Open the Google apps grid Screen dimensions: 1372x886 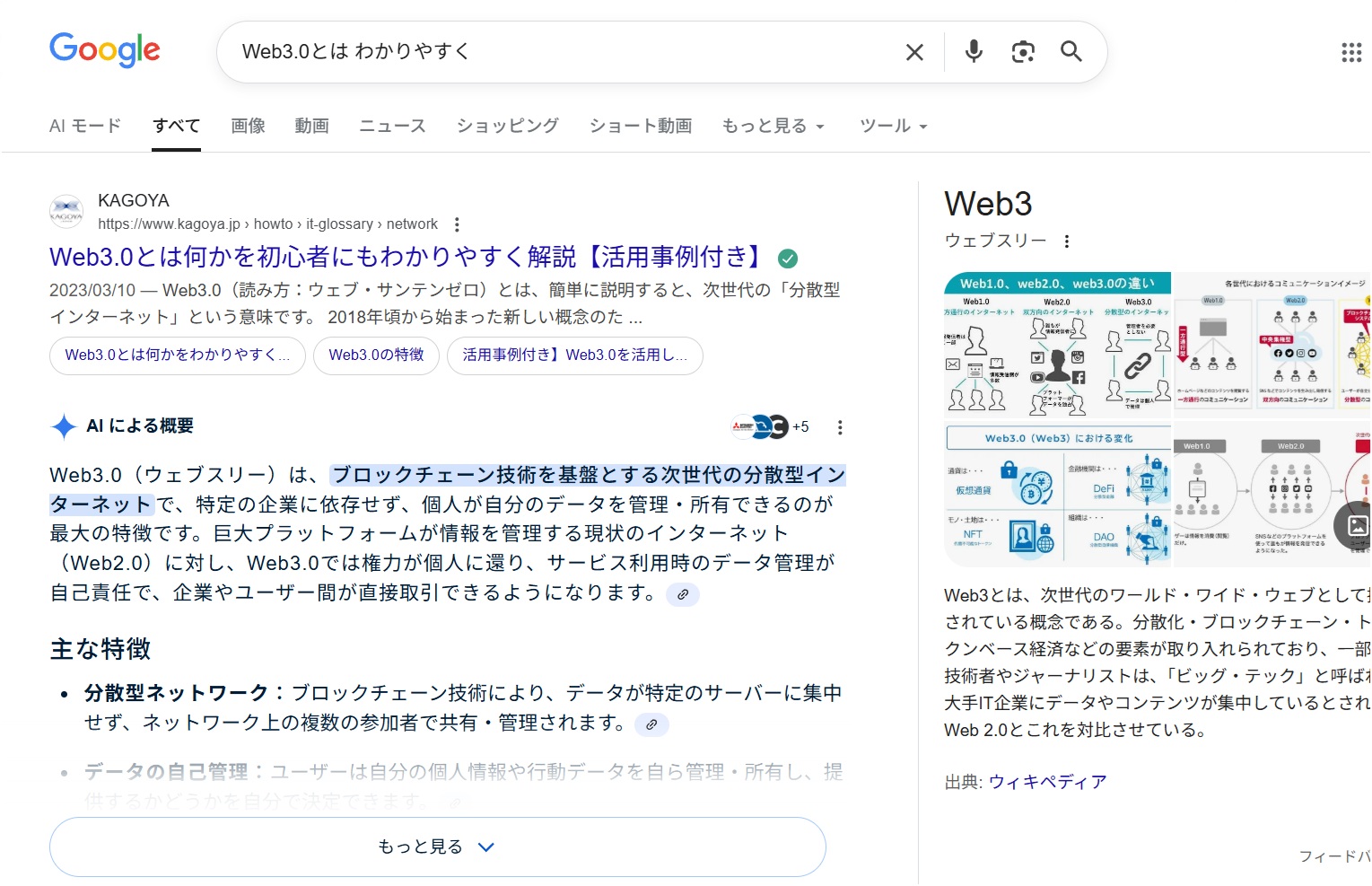(x=1351, y=52)
